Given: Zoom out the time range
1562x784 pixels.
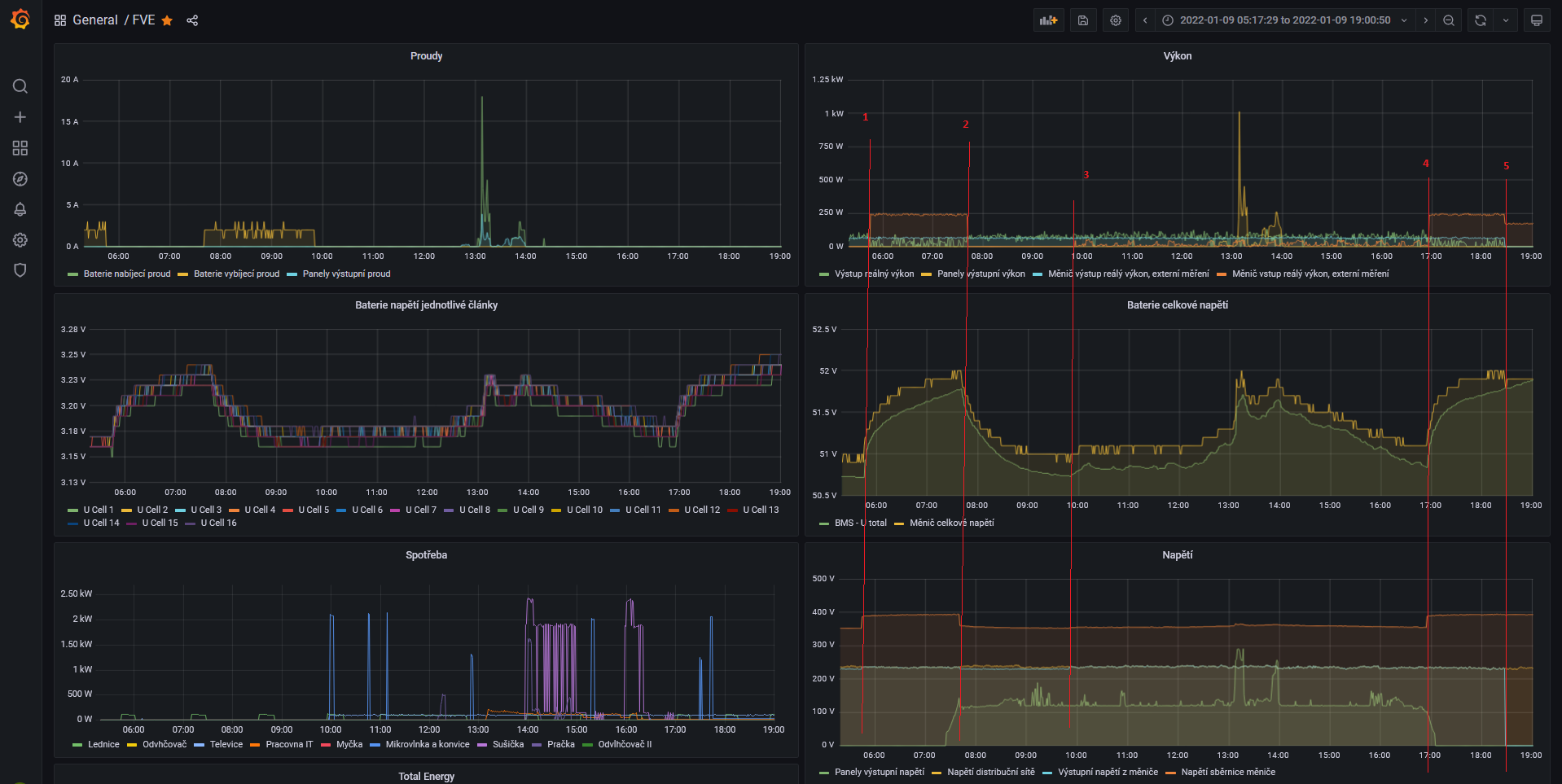Looking at the screenshot, I should tap(1449, 20).
